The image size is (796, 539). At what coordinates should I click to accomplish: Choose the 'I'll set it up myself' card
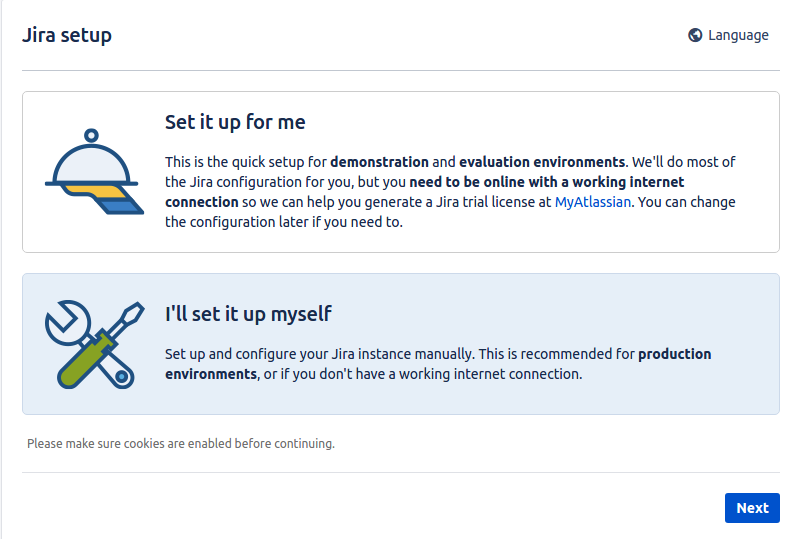click(x=401, y=344)
